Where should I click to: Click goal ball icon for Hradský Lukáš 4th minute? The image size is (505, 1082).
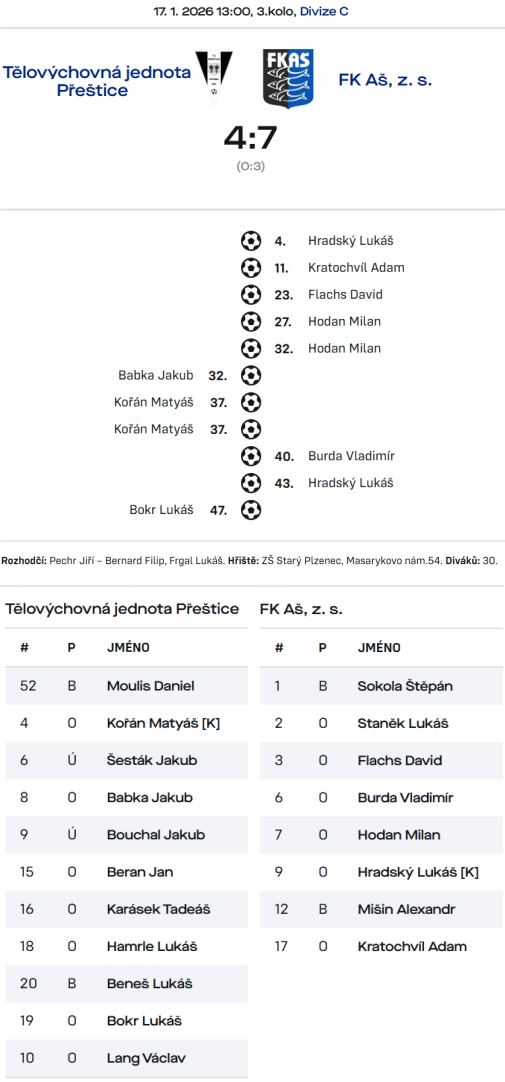click(251, 241)
